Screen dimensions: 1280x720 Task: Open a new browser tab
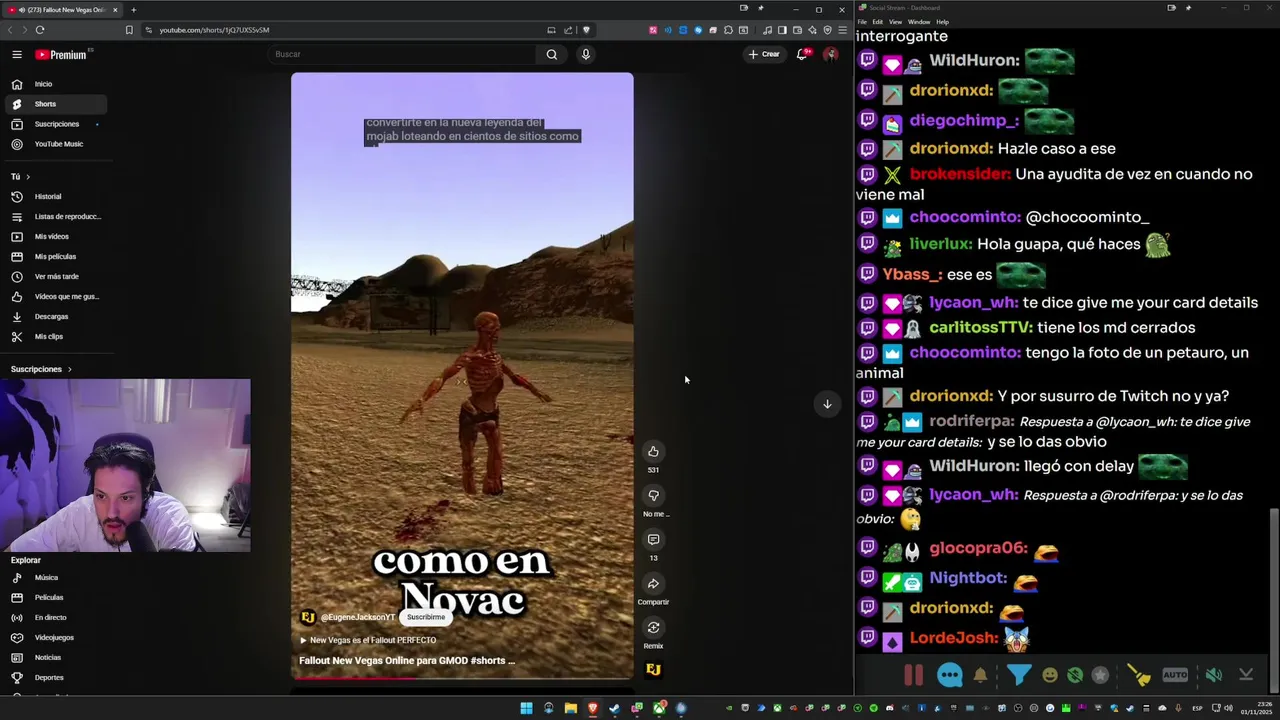[133, 10]
